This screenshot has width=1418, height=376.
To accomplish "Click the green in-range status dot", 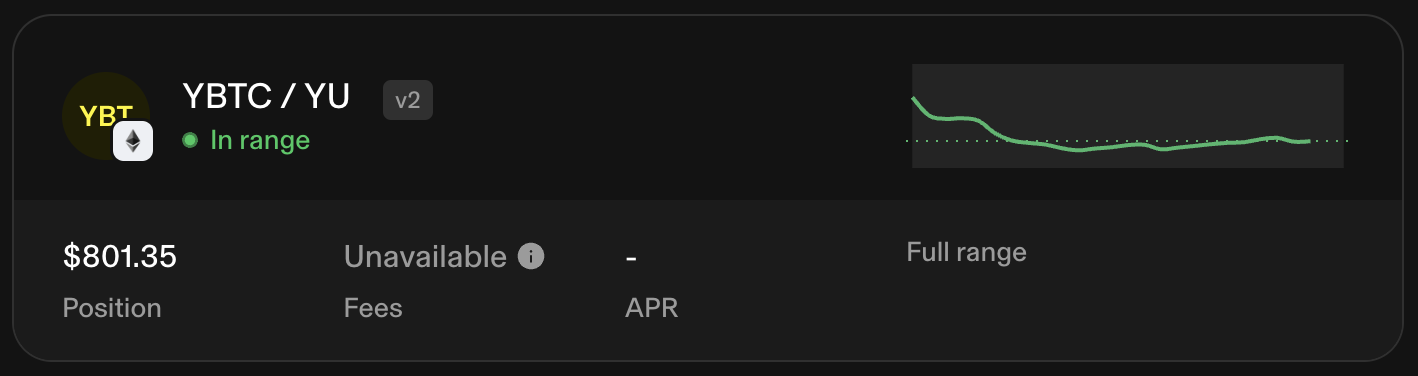I will coord(190,140).
